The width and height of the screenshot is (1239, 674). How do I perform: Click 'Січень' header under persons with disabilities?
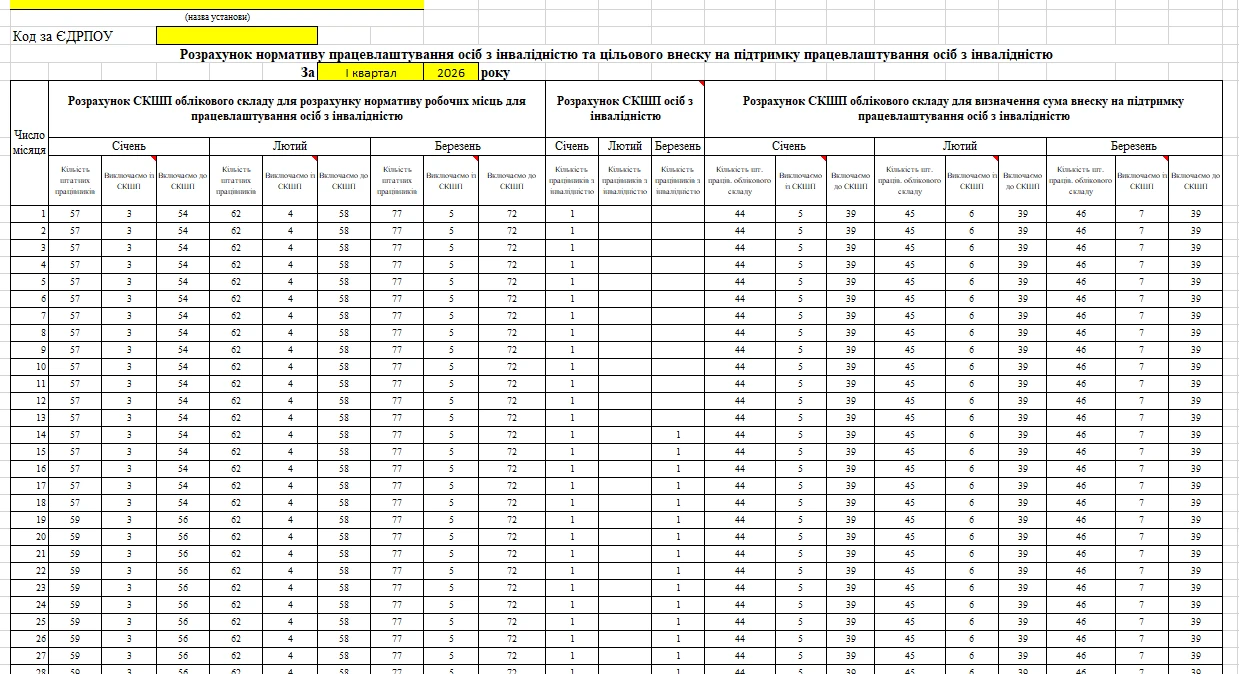coord(572,146)
